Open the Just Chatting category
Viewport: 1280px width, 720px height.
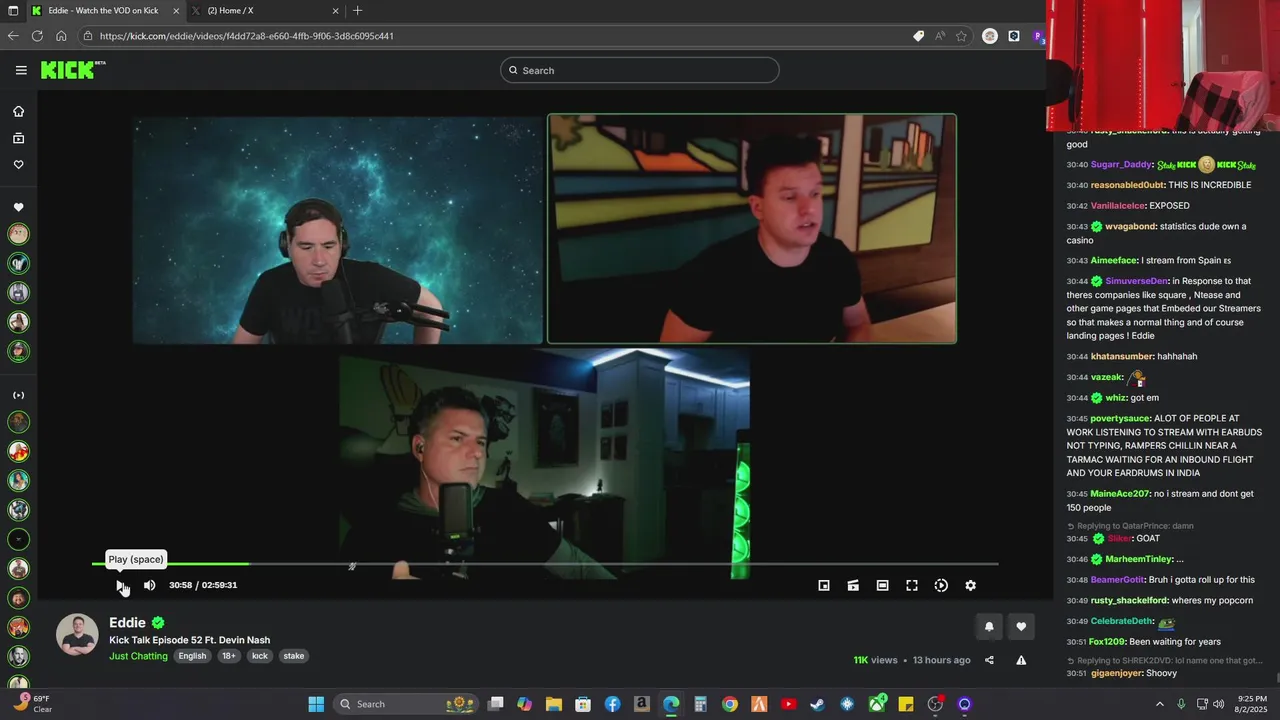[138, 656]
